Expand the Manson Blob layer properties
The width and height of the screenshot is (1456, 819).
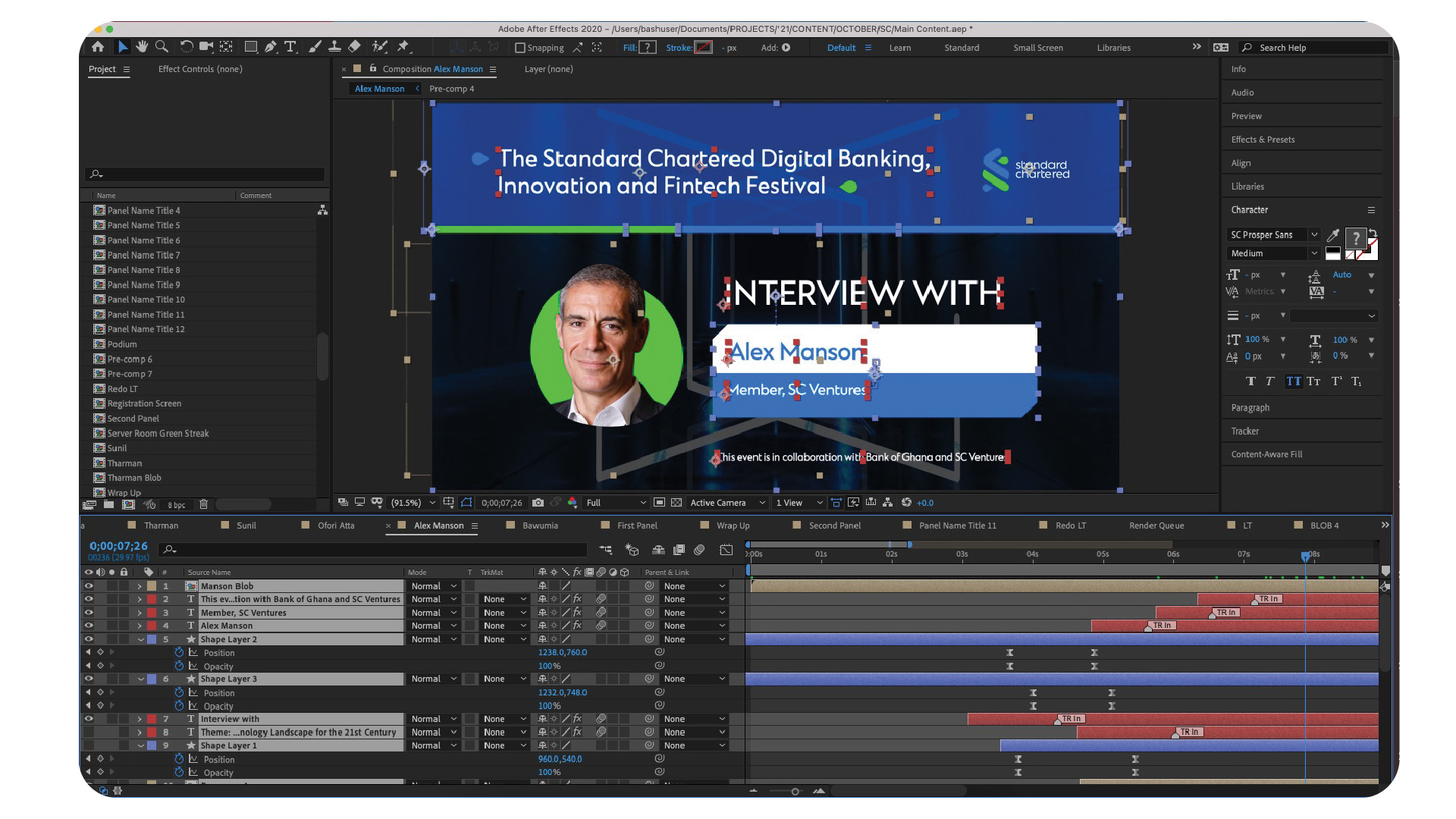coord(140,586)
